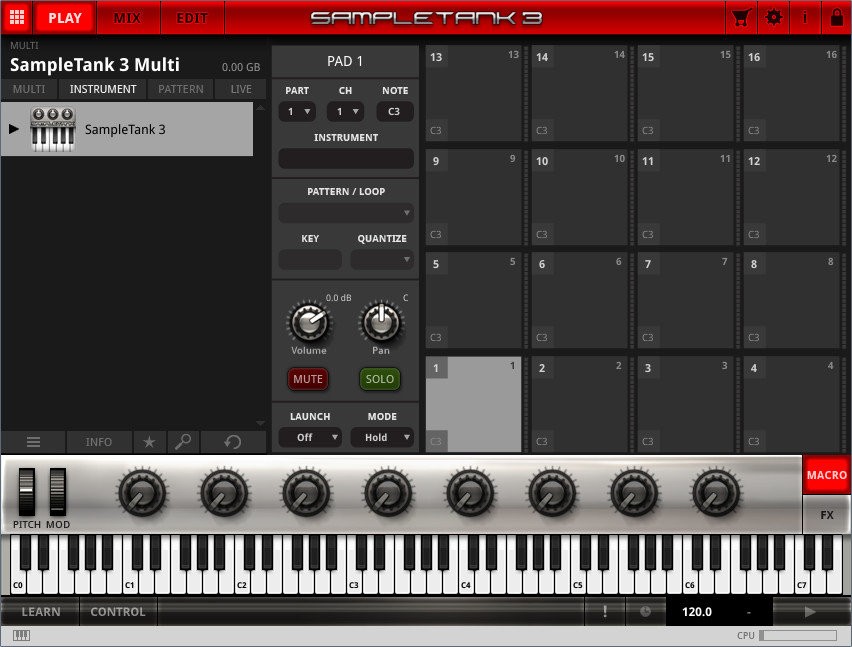Screen dimensions: 852x647
Task: Click the PITCH wheel
Action: point(27,492)
